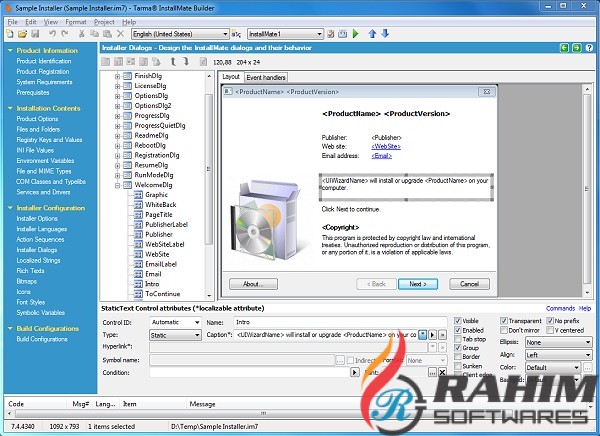Toggle the Enabled checkbox

(x=458, y=330)
